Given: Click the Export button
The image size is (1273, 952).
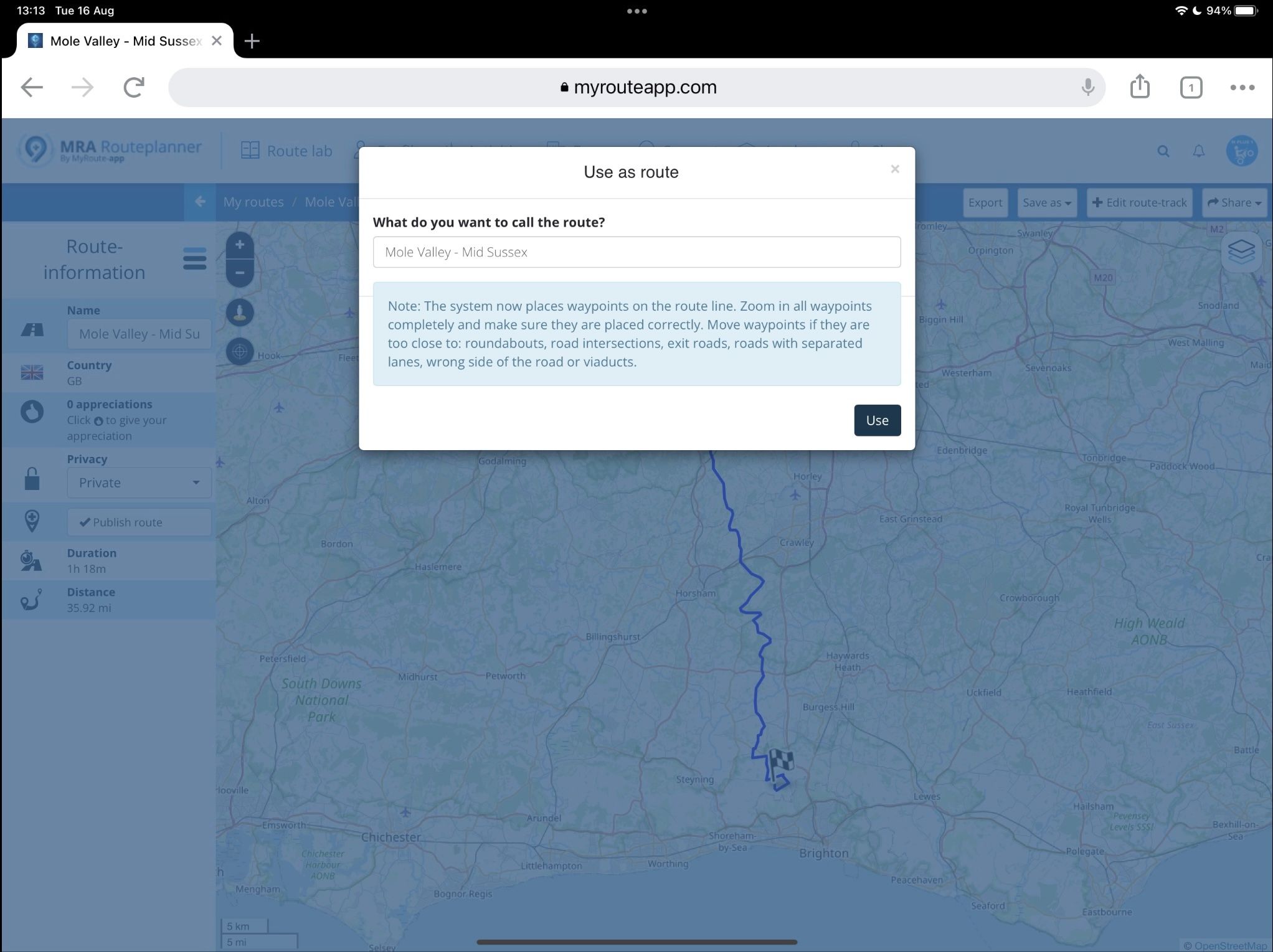Looking at the screenshot, I should click(985, 202).
